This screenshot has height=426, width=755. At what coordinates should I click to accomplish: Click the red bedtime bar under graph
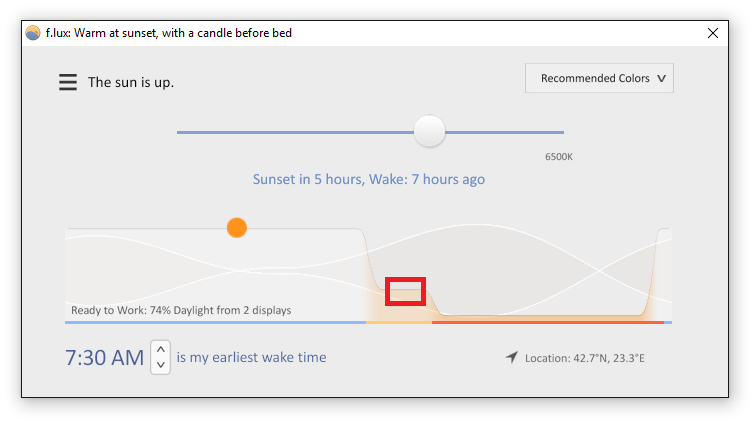(548, 322)
